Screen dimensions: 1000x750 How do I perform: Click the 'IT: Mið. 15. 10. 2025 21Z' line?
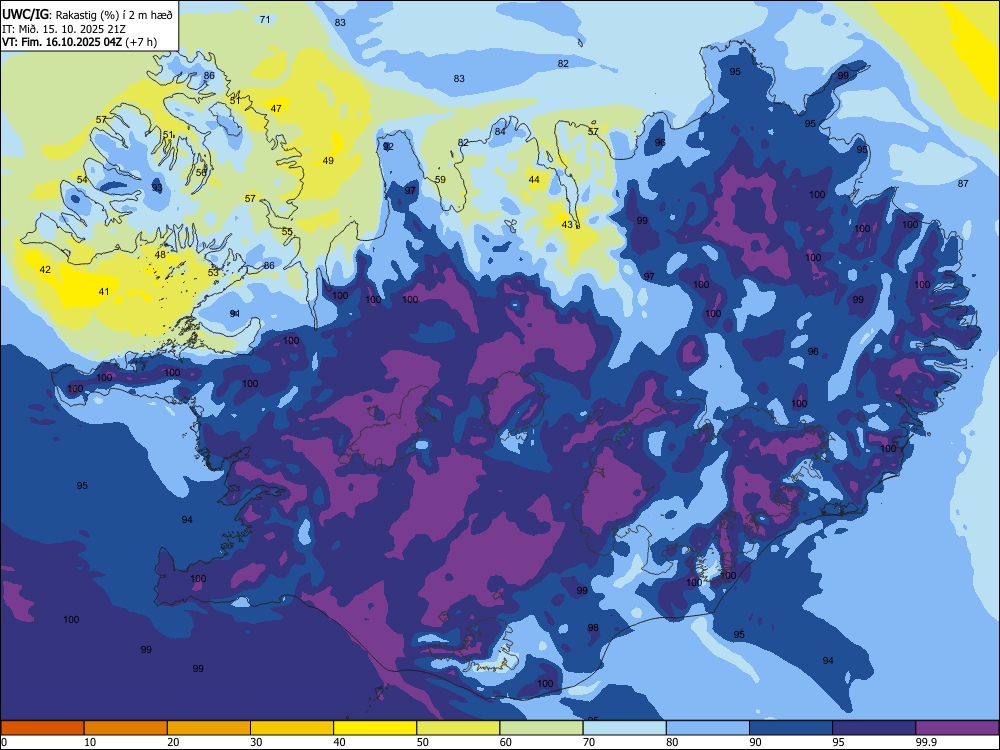[x=62, y=28]
